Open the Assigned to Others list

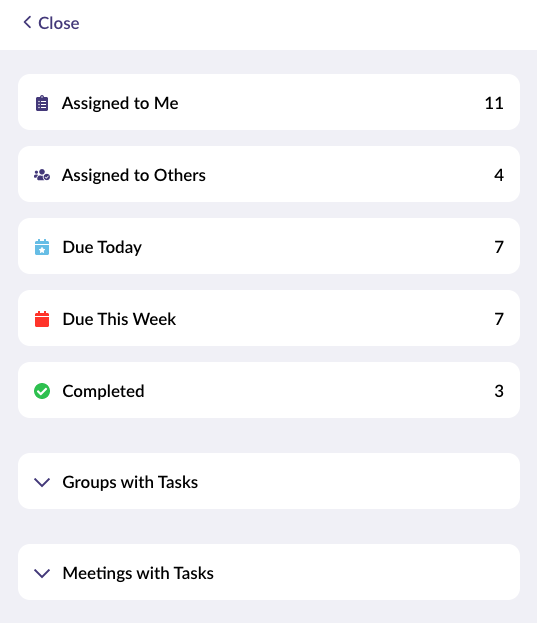[269, 174]
